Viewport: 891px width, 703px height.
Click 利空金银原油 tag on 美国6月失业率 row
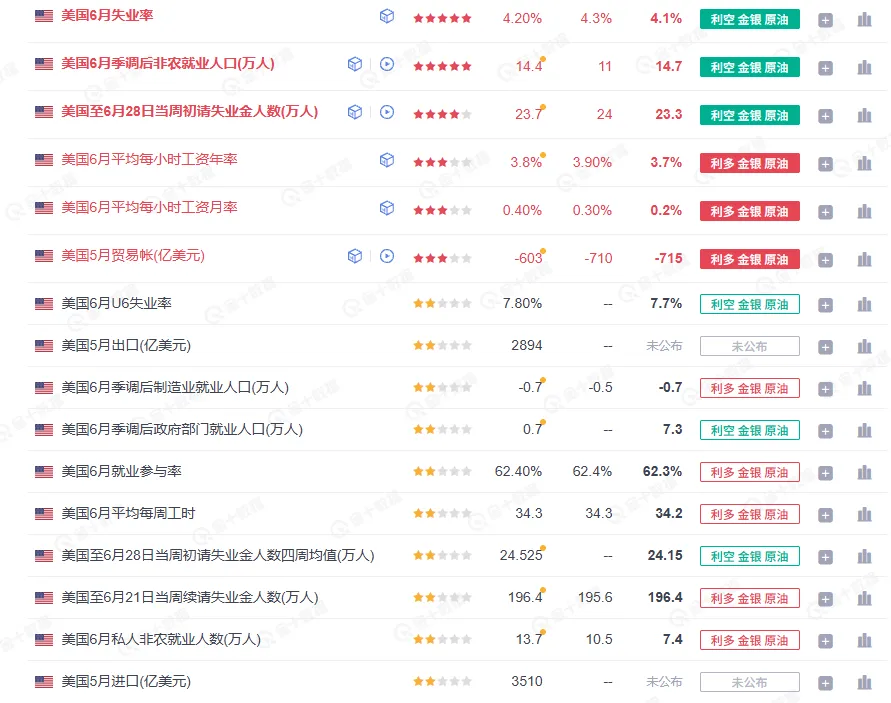(750, 19)
